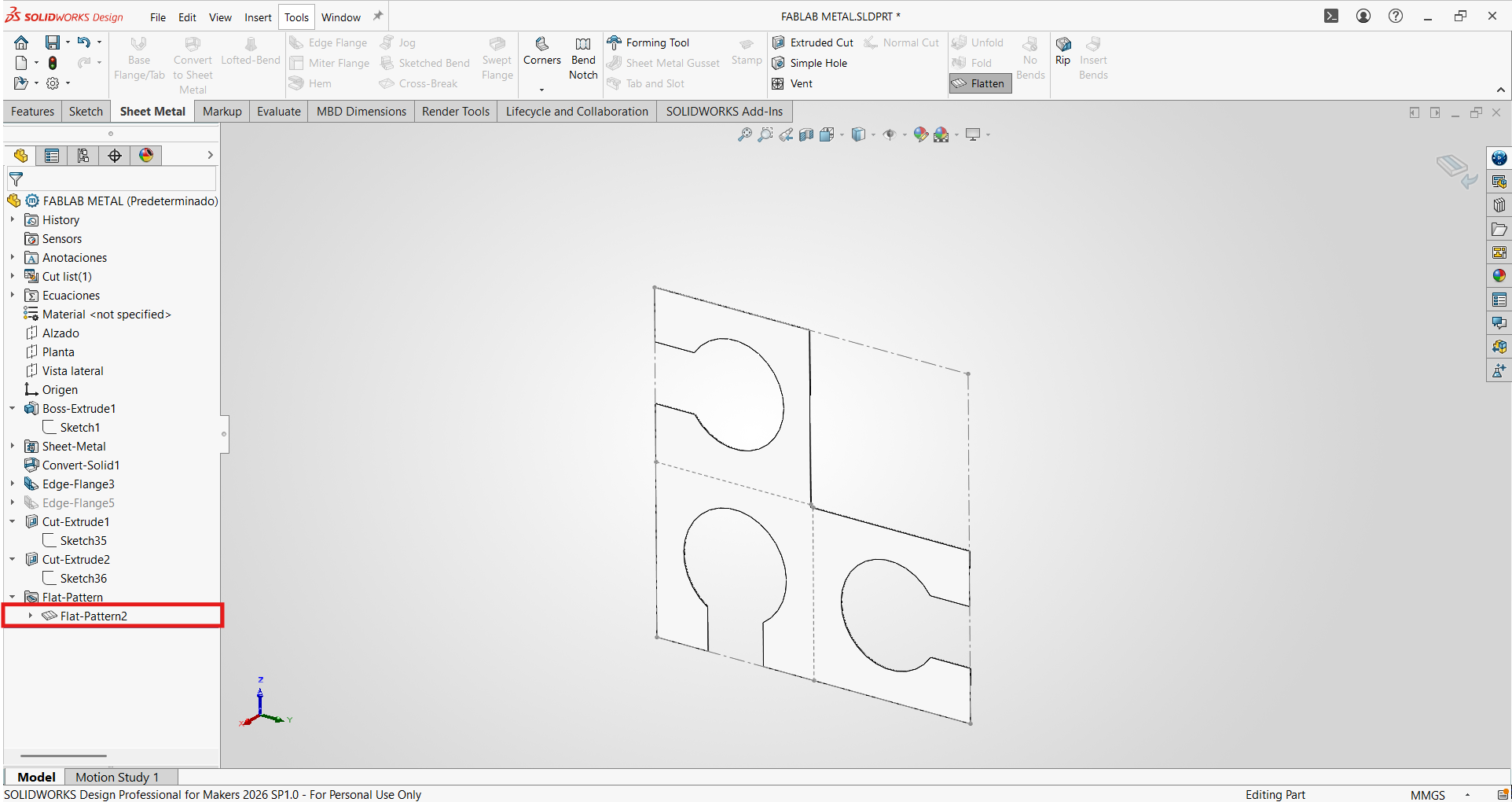The height and width of the screenshot is (802, 1512).
Task: Select Edge-Flange3 in the tree
Action: 79,484
